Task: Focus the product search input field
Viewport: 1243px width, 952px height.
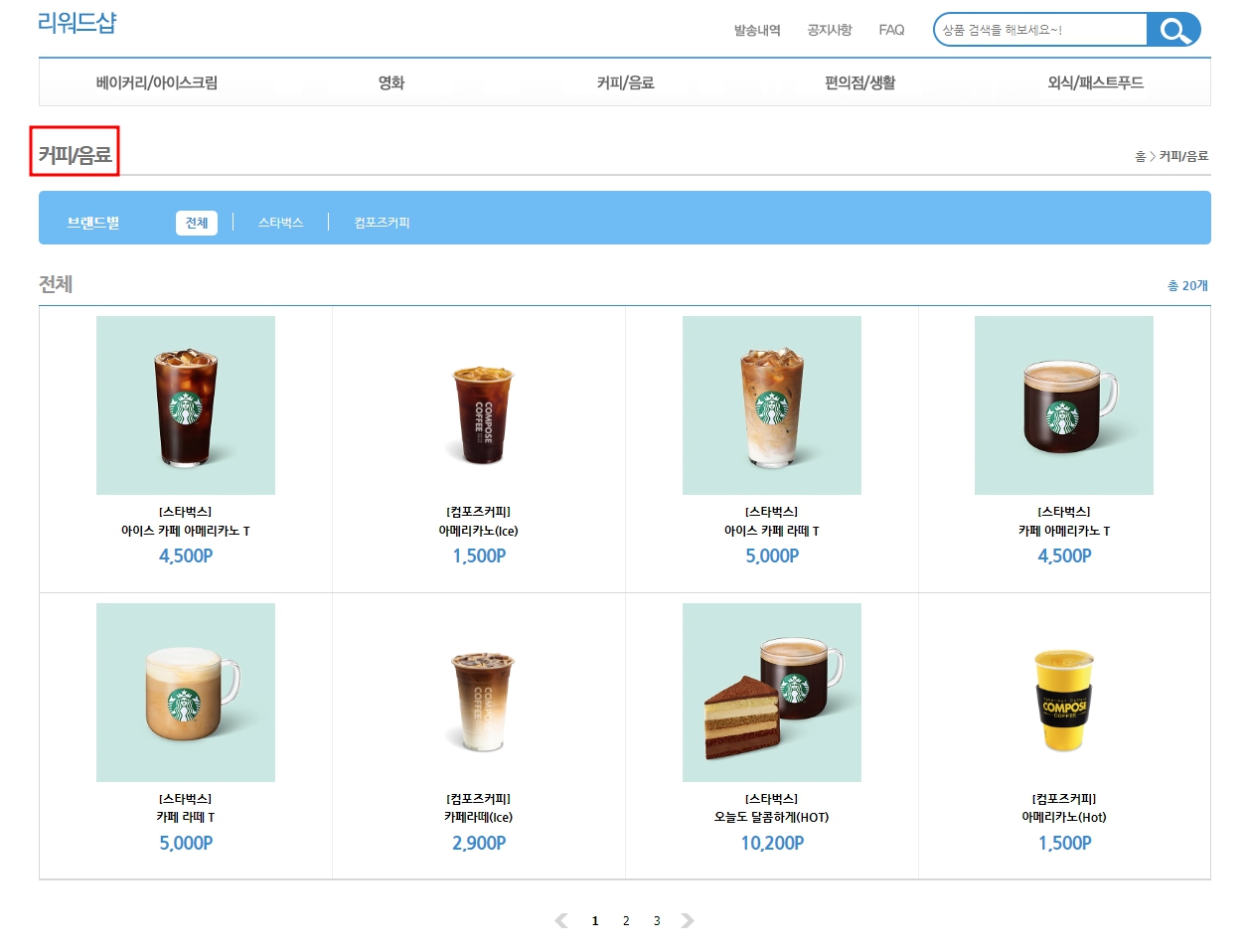Action: pos(1040,30)
